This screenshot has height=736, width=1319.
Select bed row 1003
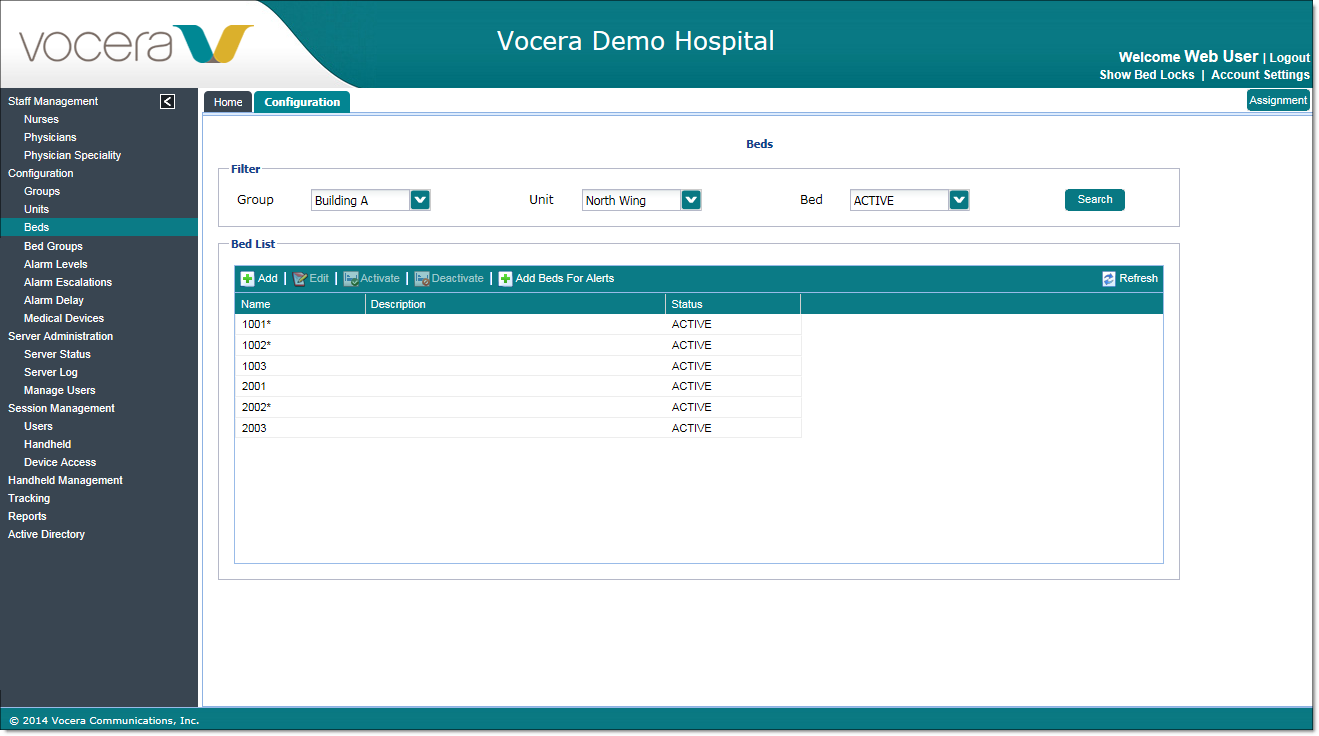click(x=518, y=366)
